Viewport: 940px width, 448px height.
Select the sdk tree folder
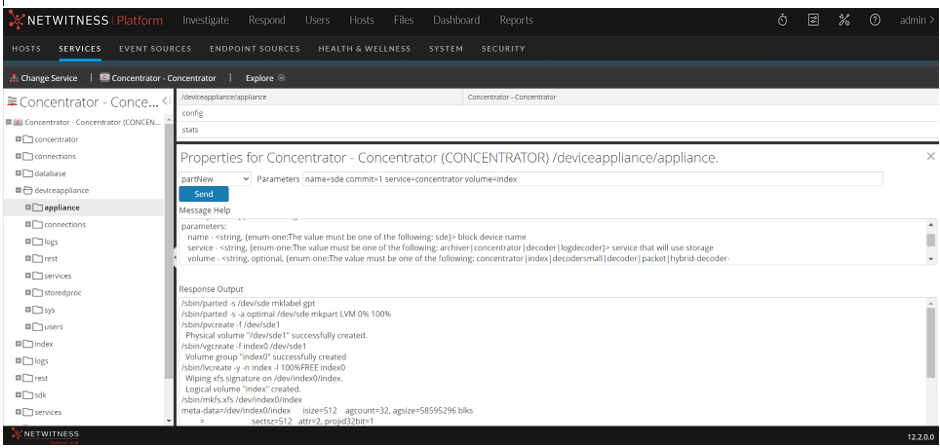[x=40, y=395]
